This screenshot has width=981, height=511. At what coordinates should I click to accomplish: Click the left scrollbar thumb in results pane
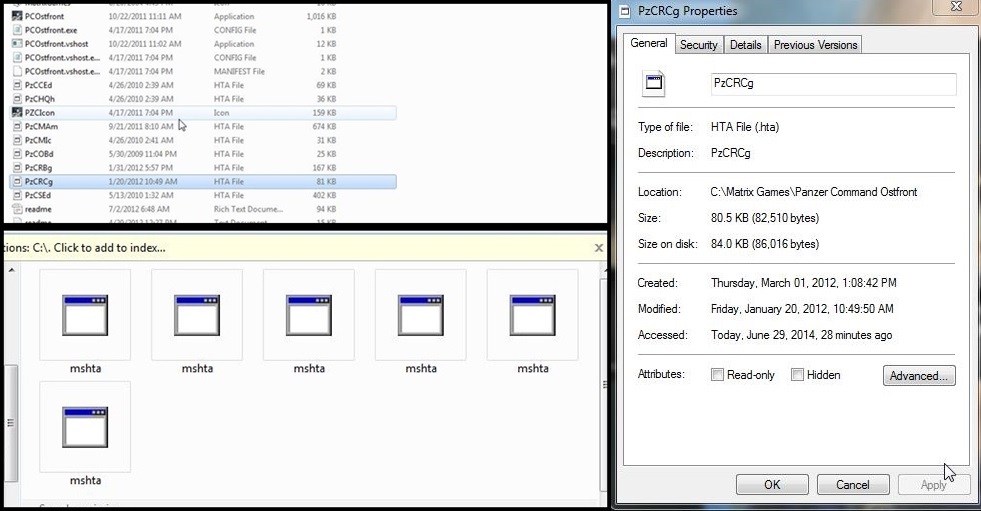11,423
